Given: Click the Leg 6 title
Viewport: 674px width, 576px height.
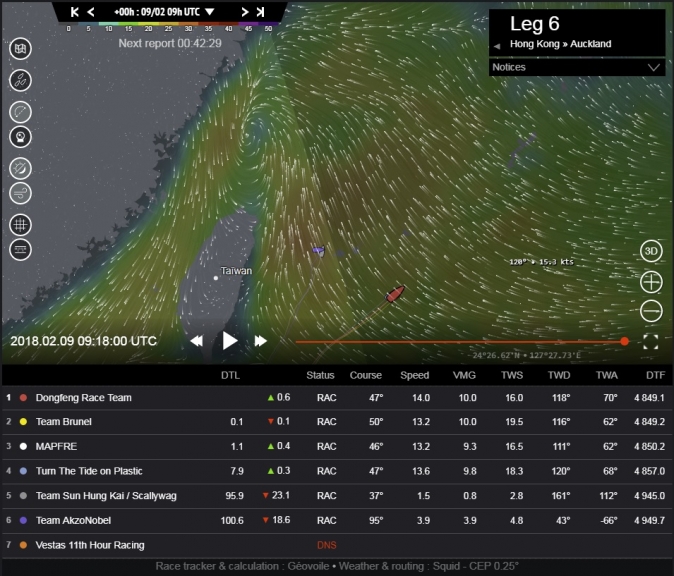Looking at the screenshot, I should pos(534,24).
